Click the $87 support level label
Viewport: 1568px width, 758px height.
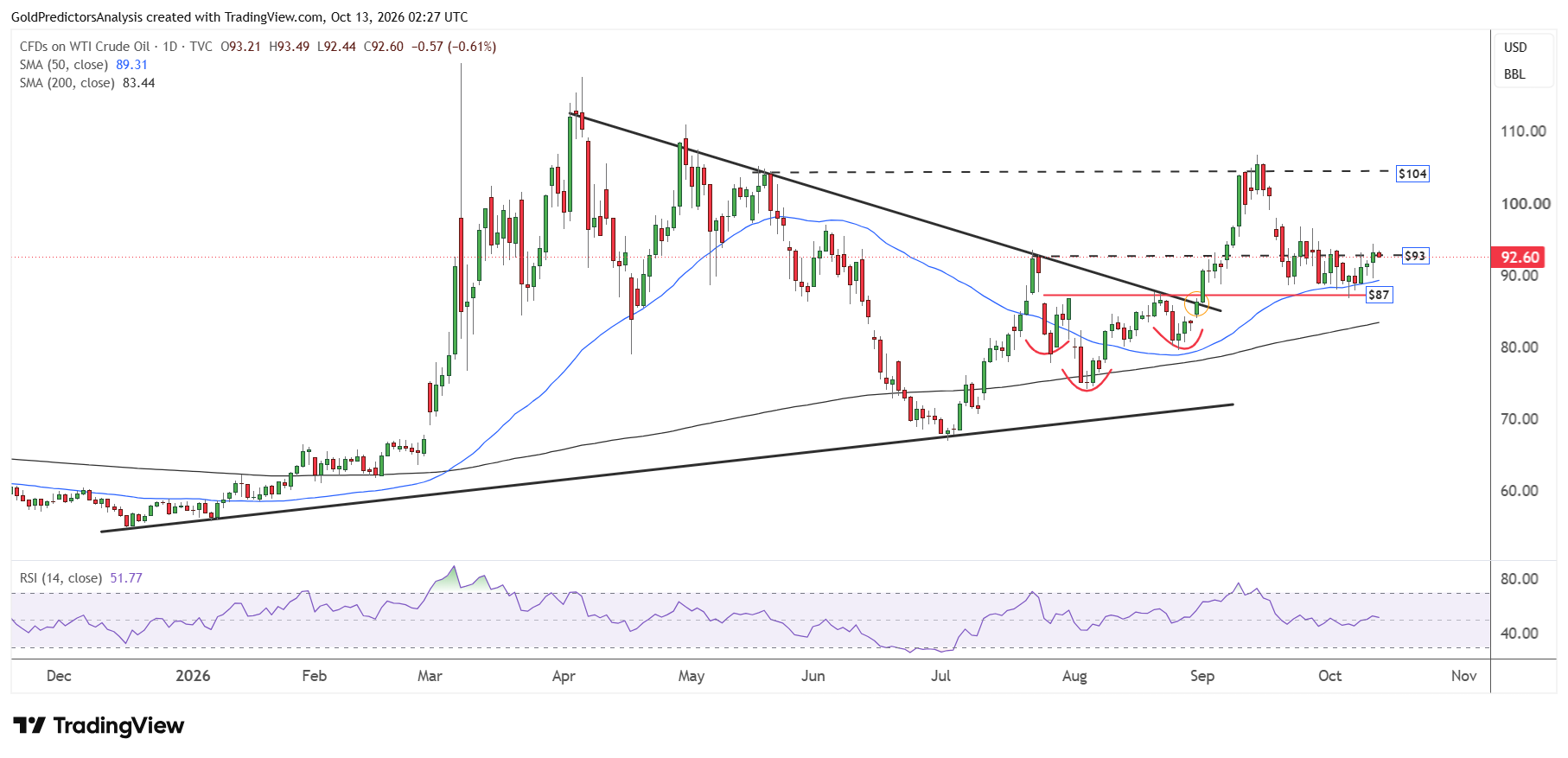[x=1379, y=295]
